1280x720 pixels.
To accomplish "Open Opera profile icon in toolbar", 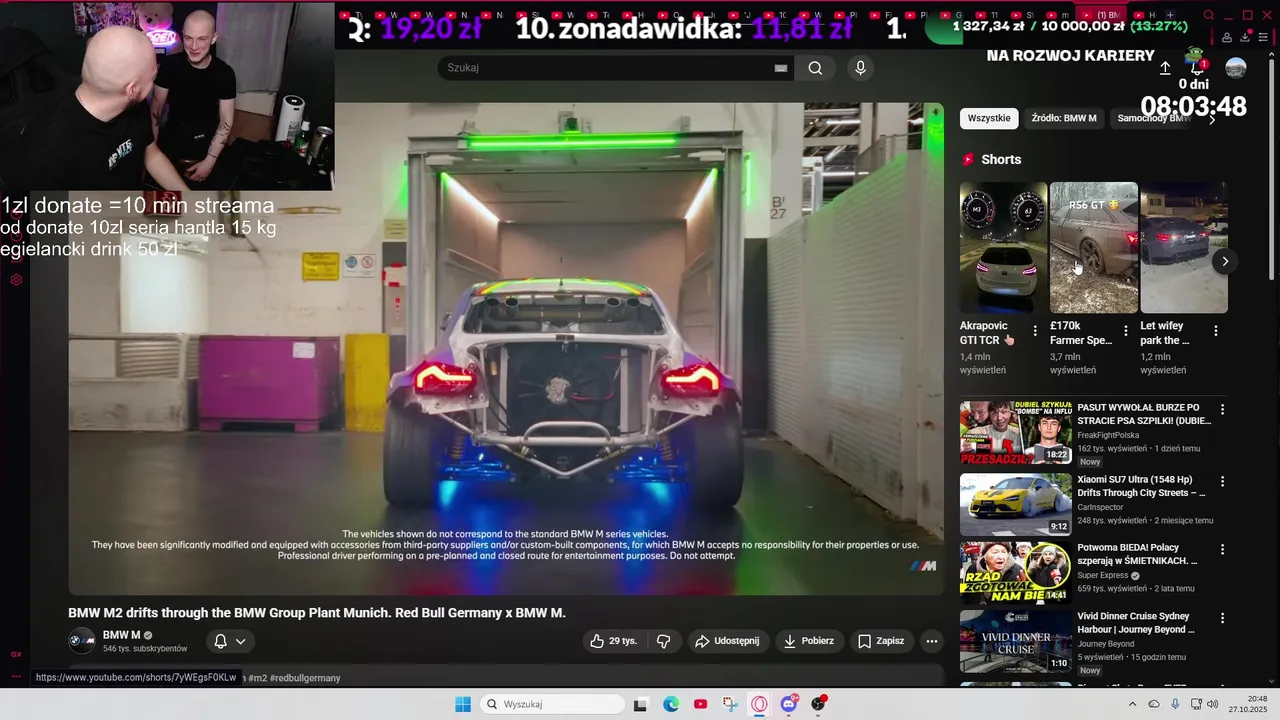I will (x=1228, y=37).
